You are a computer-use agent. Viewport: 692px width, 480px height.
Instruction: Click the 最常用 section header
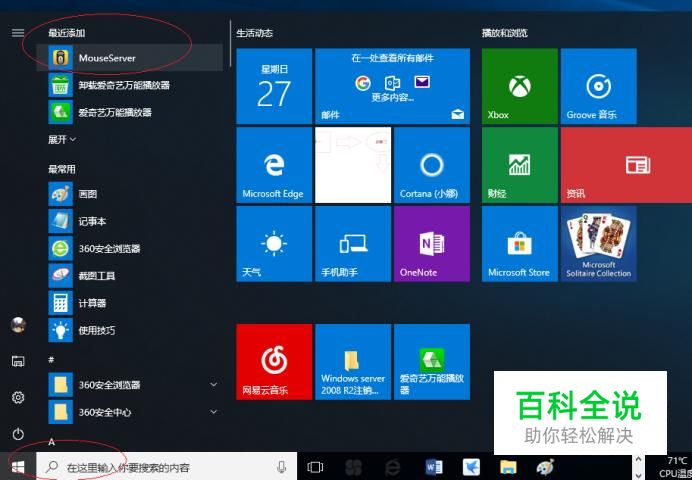(x=62, y=169)
